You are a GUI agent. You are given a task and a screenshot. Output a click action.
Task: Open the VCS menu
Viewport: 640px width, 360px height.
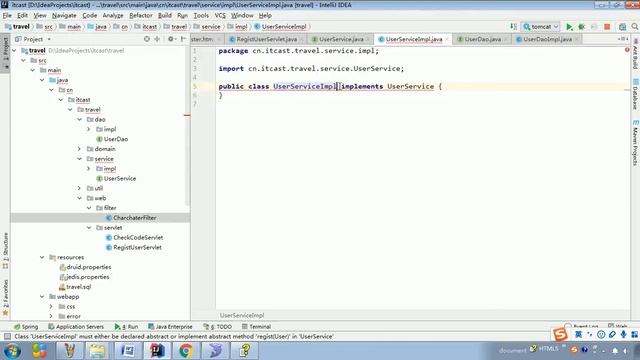pyautogui.click(x=220, y=16)
